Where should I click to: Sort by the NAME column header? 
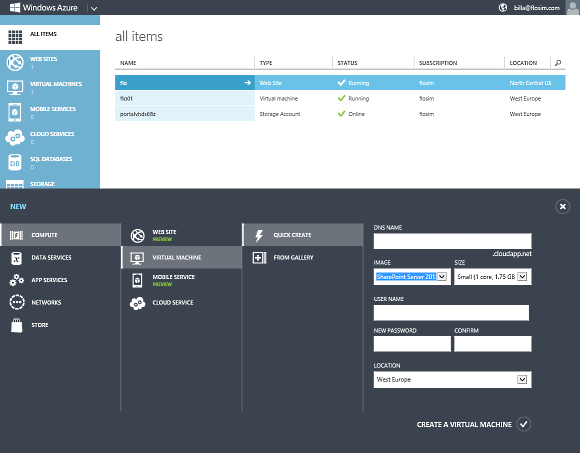(x=128, y=63)
